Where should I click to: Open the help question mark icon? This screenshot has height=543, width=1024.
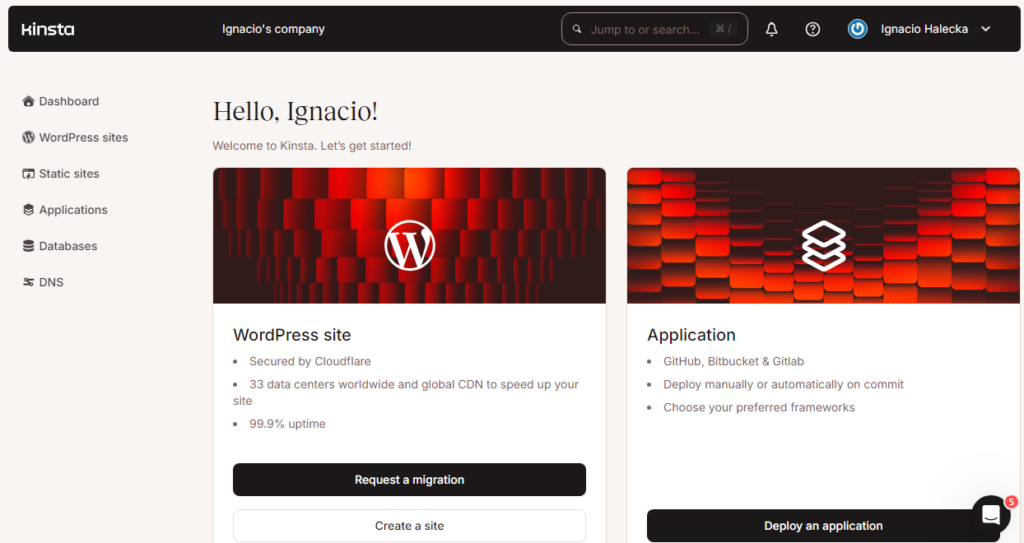point(812,29)
